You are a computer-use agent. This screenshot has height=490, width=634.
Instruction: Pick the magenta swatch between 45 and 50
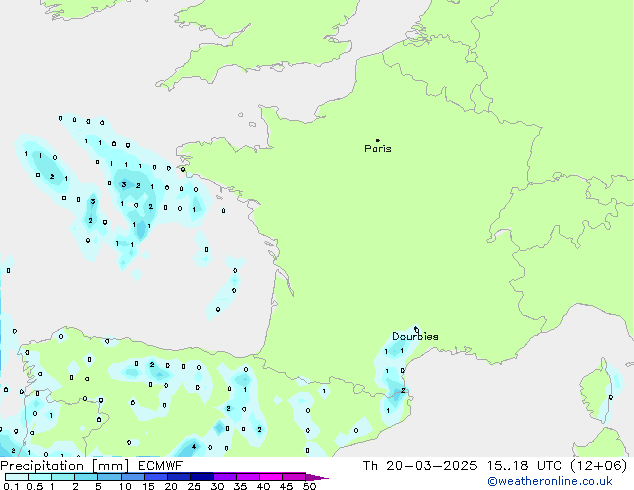pyautogui.click(x=294, y=477)
